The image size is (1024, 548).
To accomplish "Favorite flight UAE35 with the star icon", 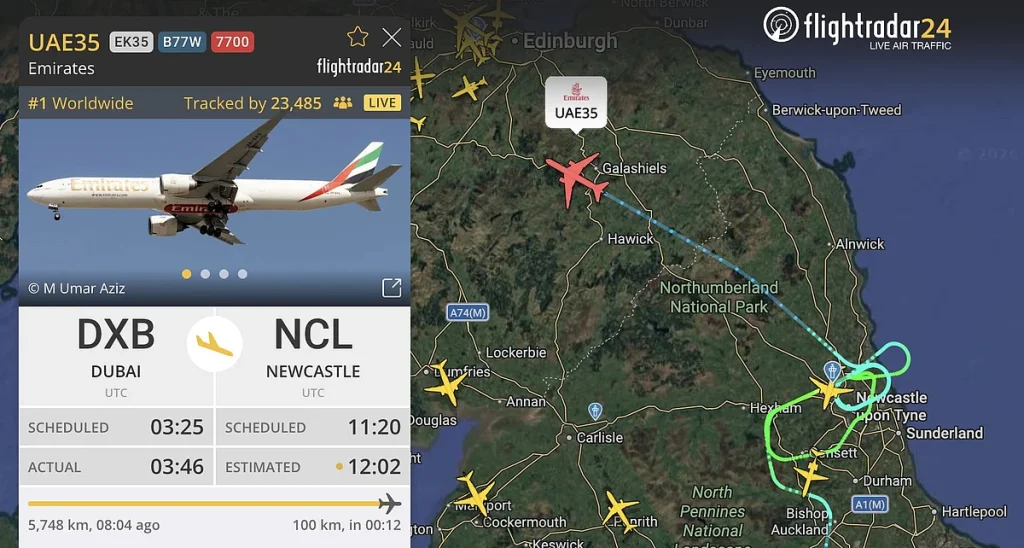I will [x=357, y=37].
